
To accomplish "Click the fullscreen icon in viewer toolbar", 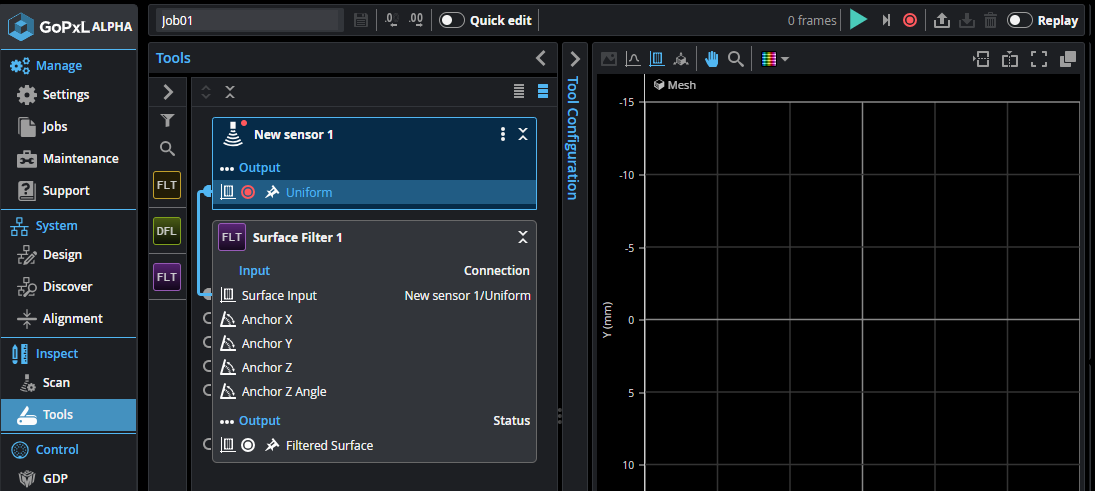I will [1039, 59].
